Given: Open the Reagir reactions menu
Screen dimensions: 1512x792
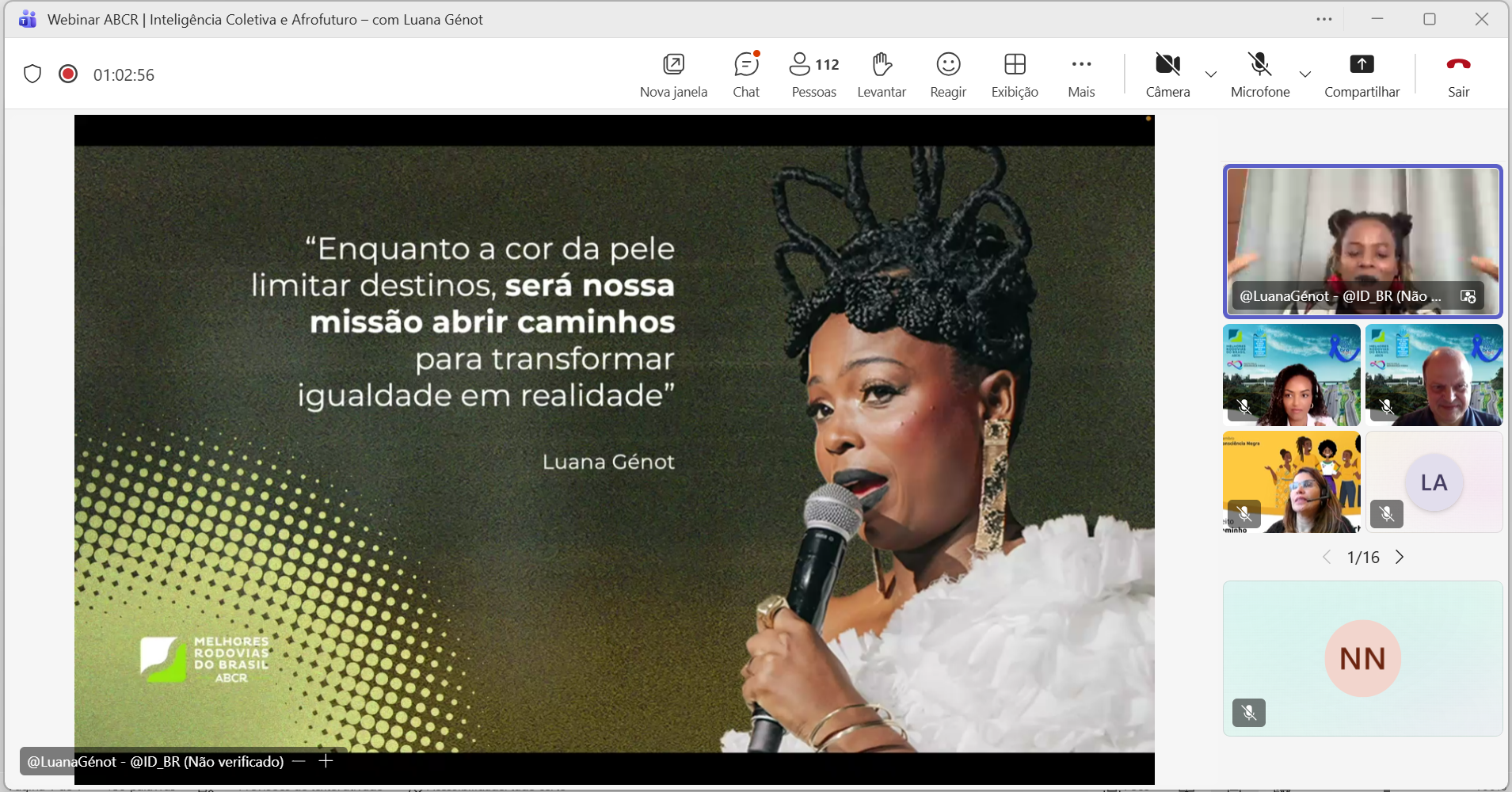Looking at the screenshot, I should (x=947, y=74).
